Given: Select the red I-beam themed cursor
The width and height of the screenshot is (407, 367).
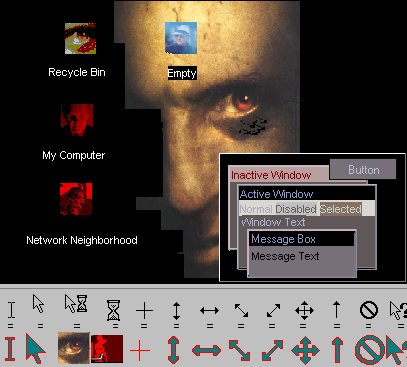Looking at the screenshot, I should click(10, 349).
